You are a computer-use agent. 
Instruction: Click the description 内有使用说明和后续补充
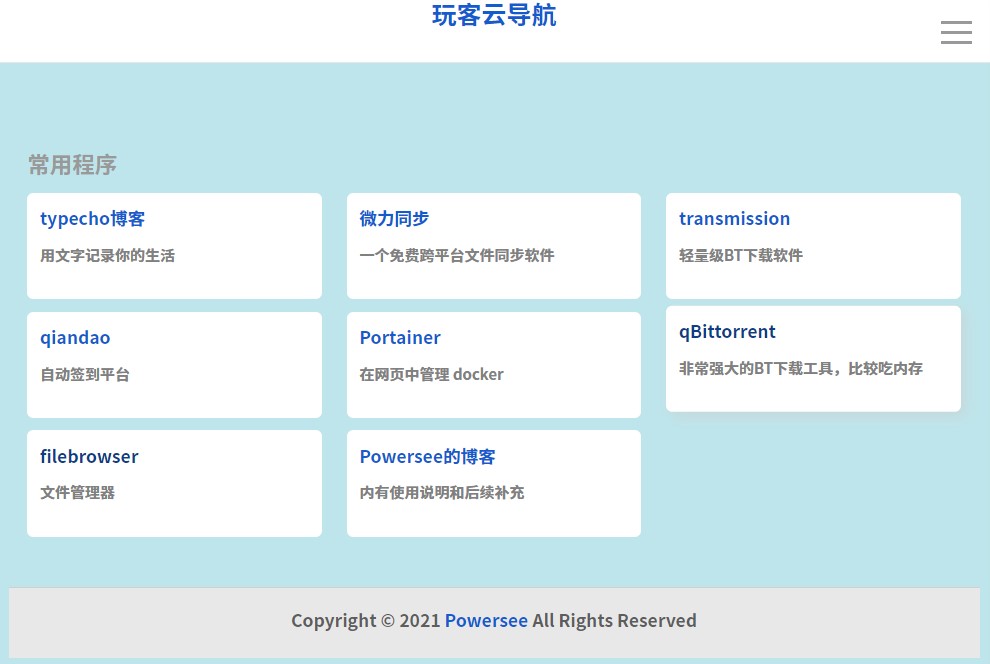coord(442,493)
